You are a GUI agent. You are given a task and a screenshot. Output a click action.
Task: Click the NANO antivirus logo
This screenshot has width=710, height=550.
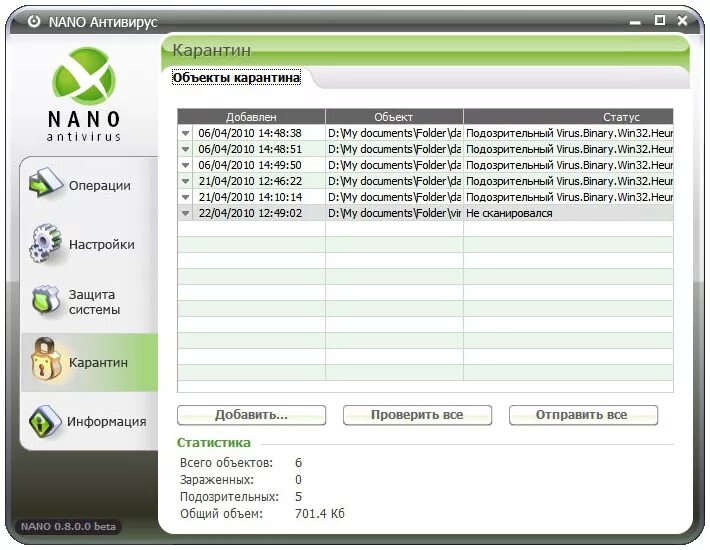[84, 93]
